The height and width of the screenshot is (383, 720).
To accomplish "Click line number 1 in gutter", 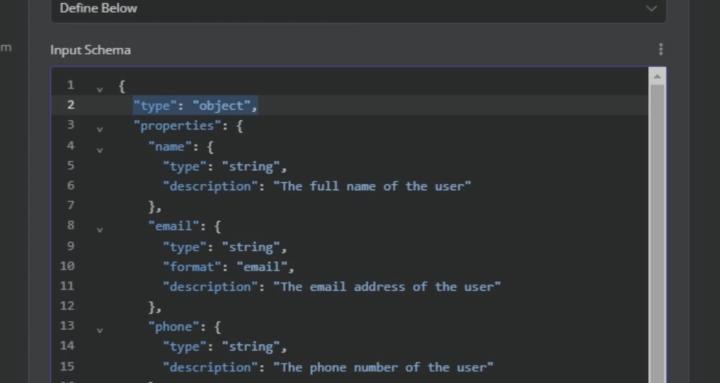I will pos(70,85).
